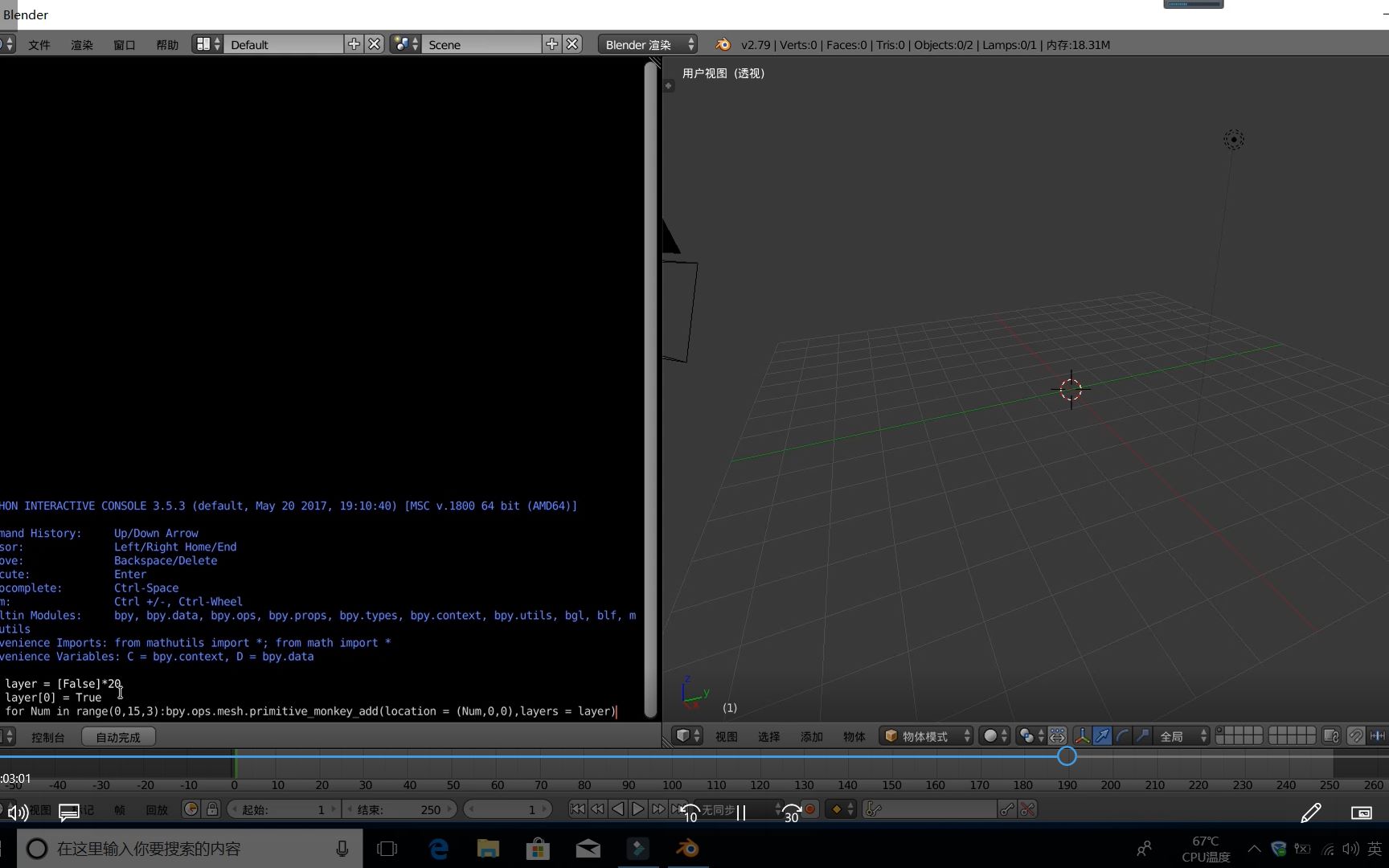
Task: Click the snap magnet icon
Action: click(x=1356, y=735)
